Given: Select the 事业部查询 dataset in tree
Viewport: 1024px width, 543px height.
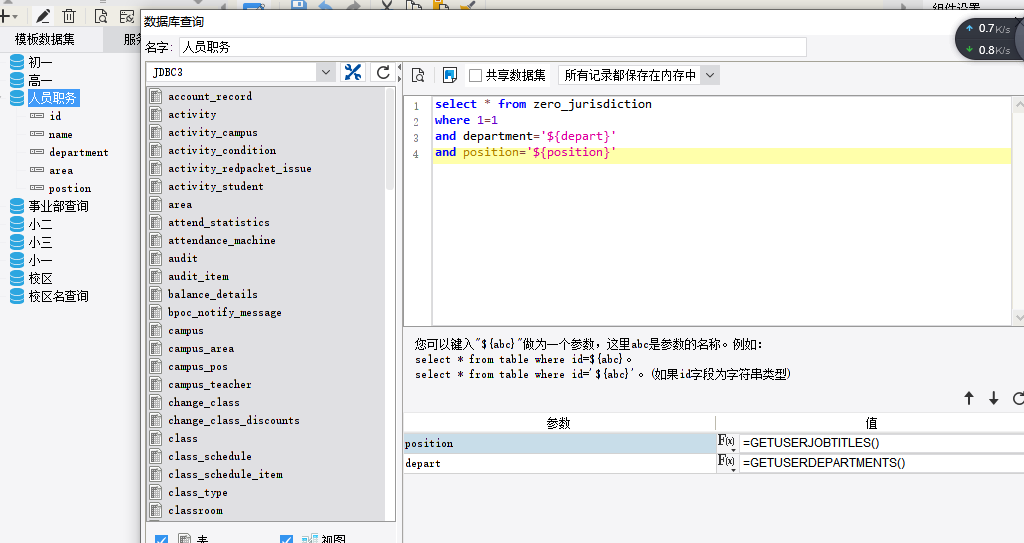Looking at the screenshot, I should [58, 206].
